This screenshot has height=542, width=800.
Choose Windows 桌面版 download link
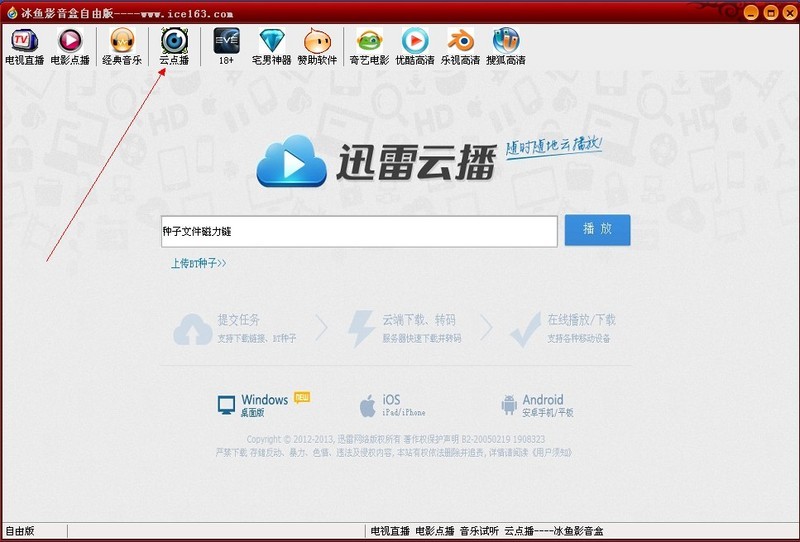pos(264,405)
